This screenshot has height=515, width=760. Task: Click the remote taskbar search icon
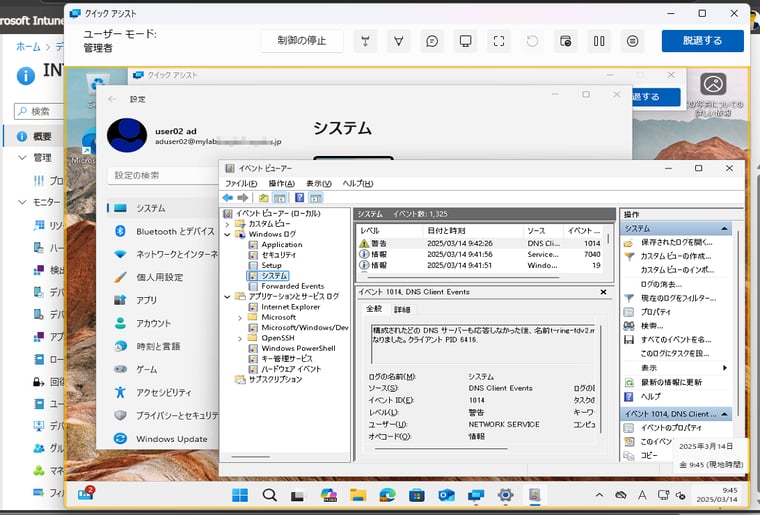click(x=269, y=495)
